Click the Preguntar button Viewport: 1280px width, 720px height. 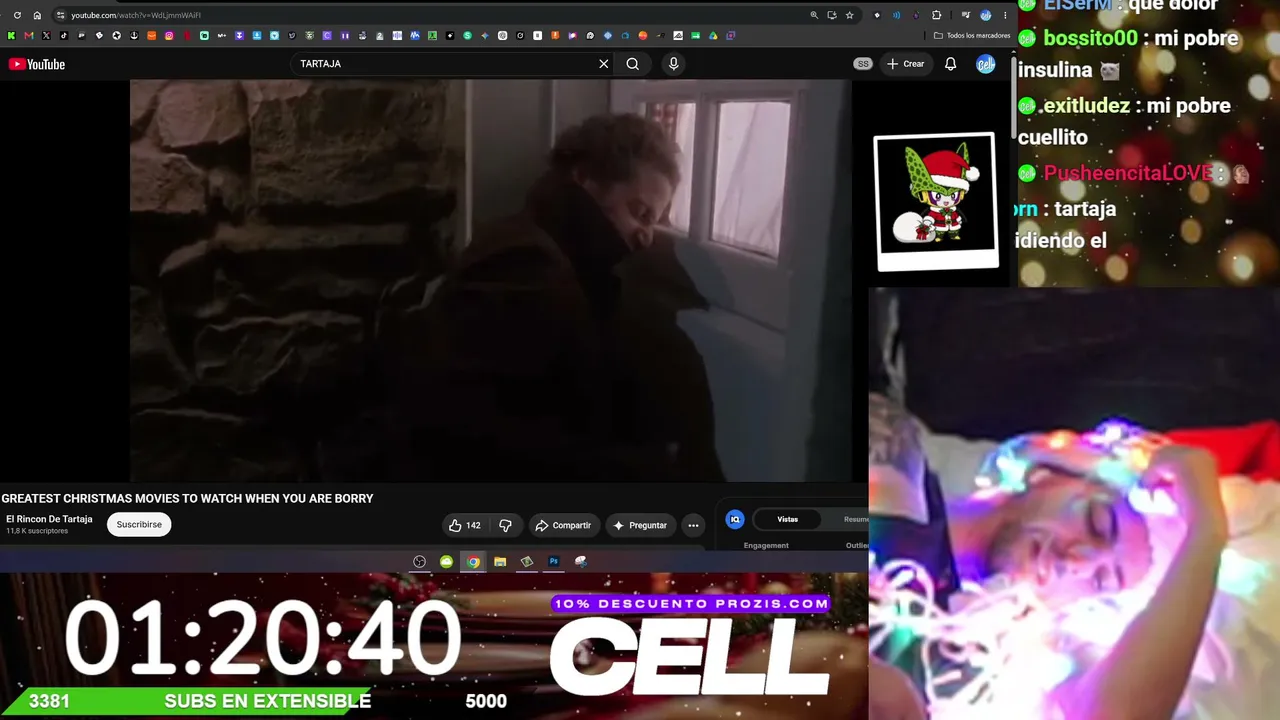pyautogui.click(x=640, y=525)
